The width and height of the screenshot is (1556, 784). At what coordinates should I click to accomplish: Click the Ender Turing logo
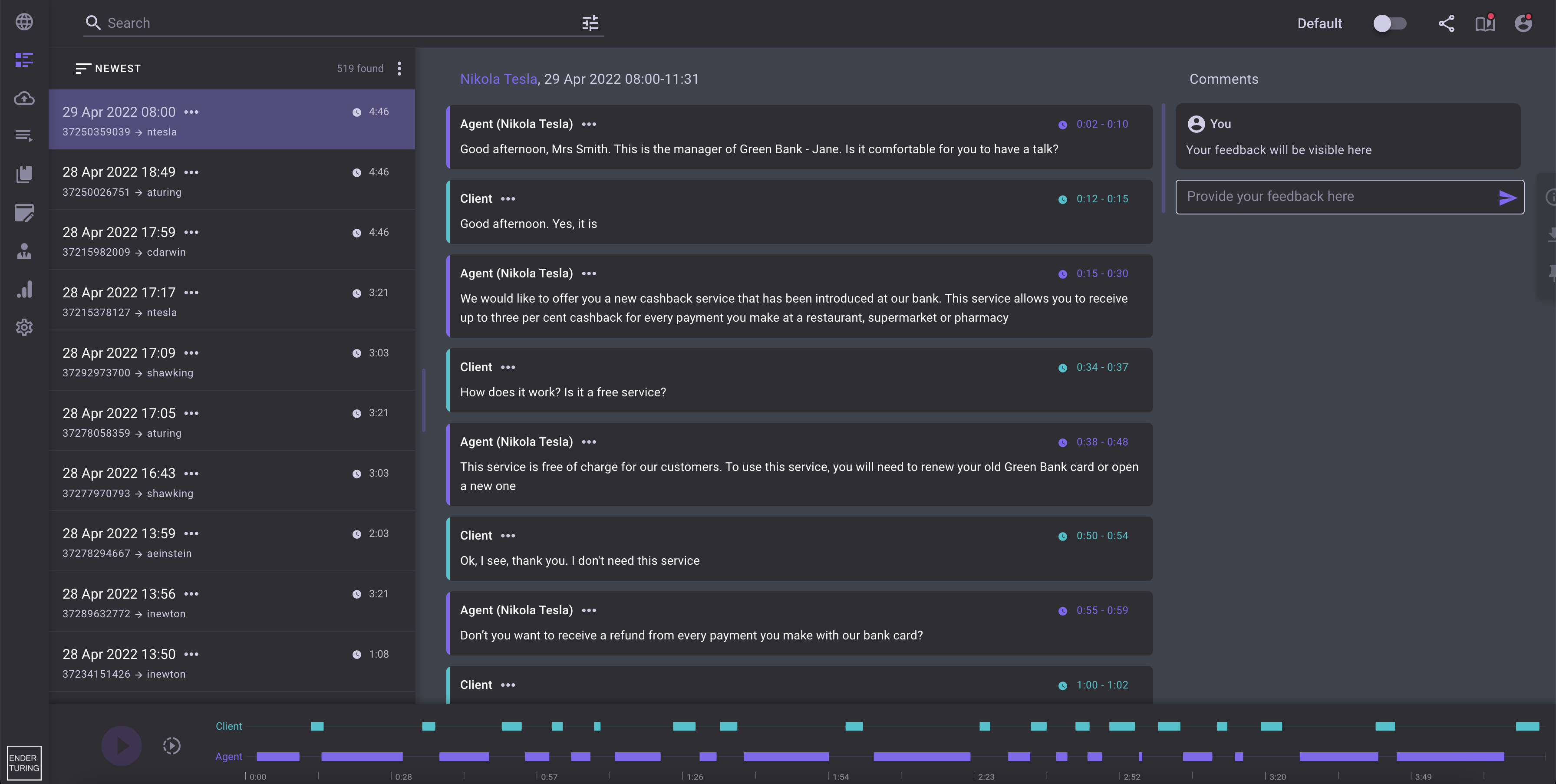pos(24,763)
